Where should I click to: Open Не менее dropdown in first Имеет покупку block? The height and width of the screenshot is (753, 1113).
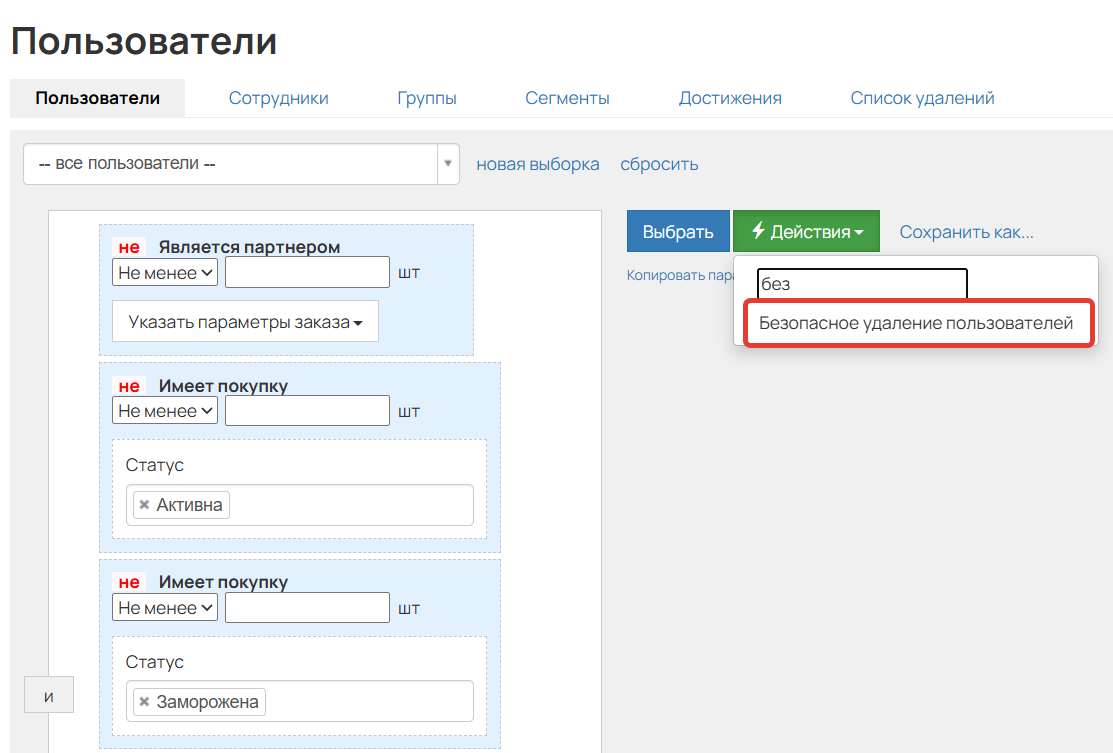(x=164, y=410)
